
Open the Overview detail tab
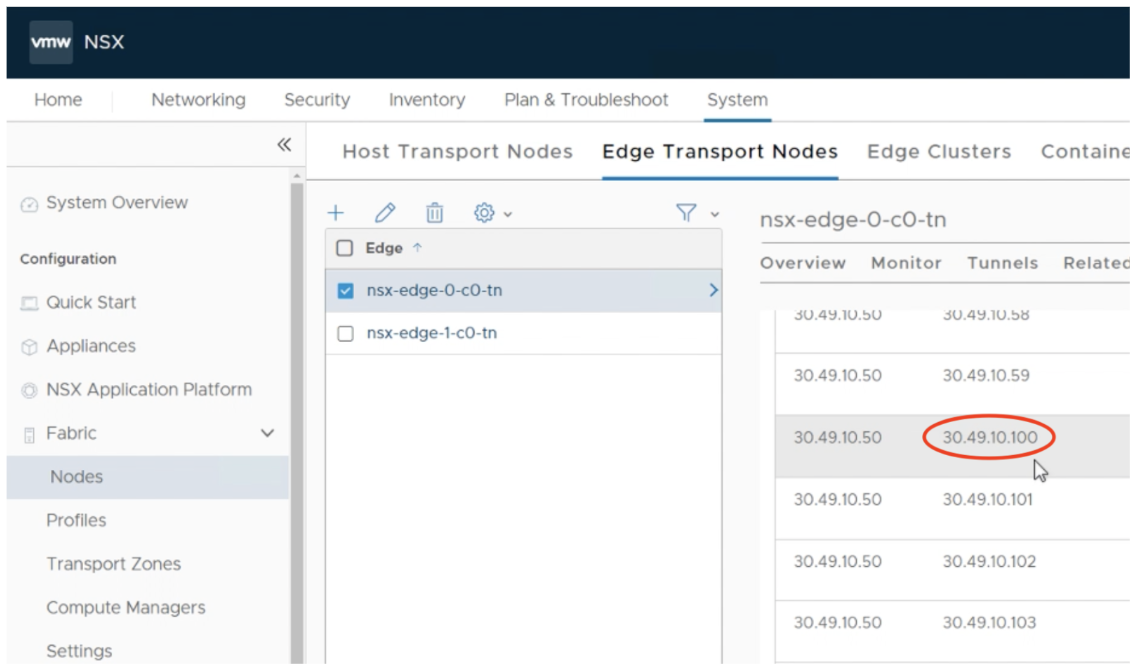click(x=803, y=263)
